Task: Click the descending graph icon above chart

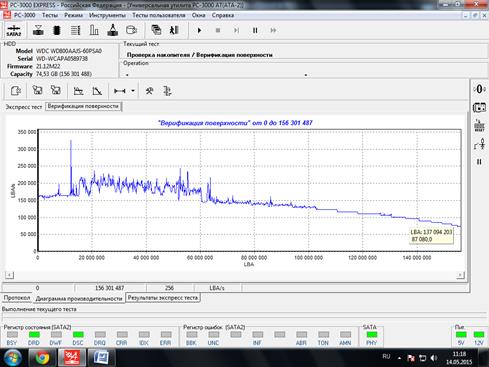Action: (x=97, y=91)
